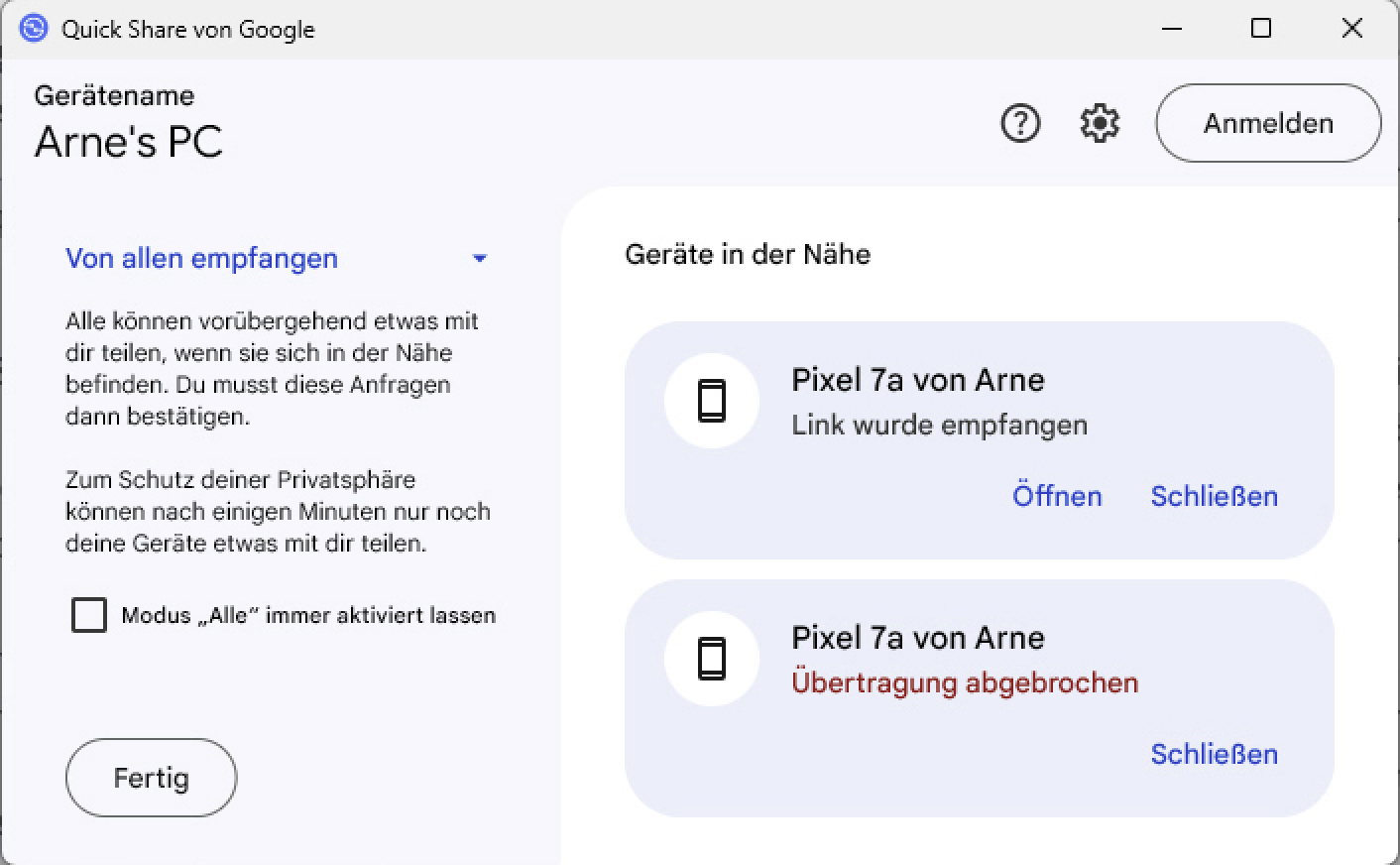Dismiss the cancelled transfer with Schließen
This screenshot has height=865, width=1400.
tap(1214, 754)
